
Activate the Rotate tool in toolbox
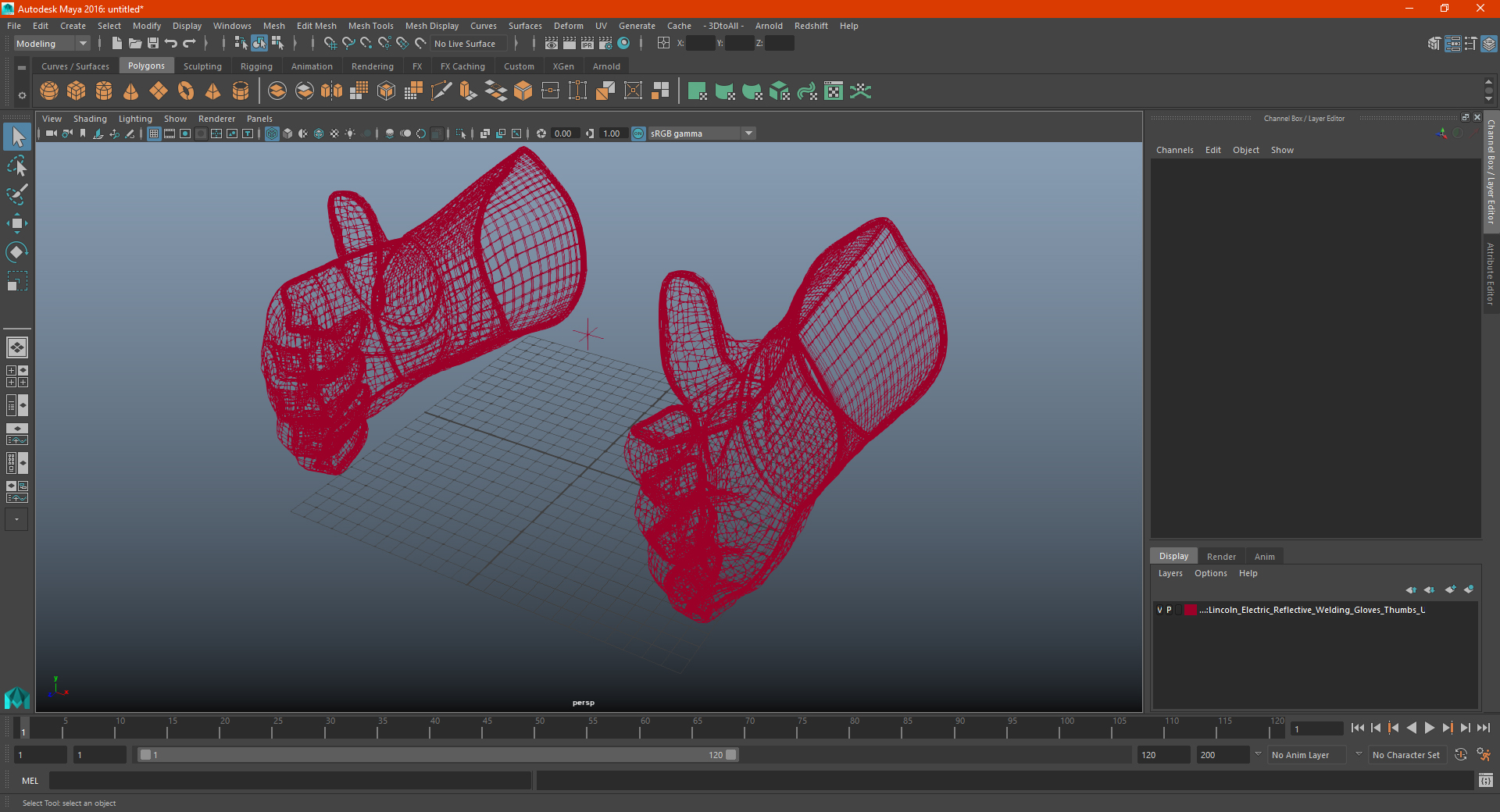[x=16, y=252]
